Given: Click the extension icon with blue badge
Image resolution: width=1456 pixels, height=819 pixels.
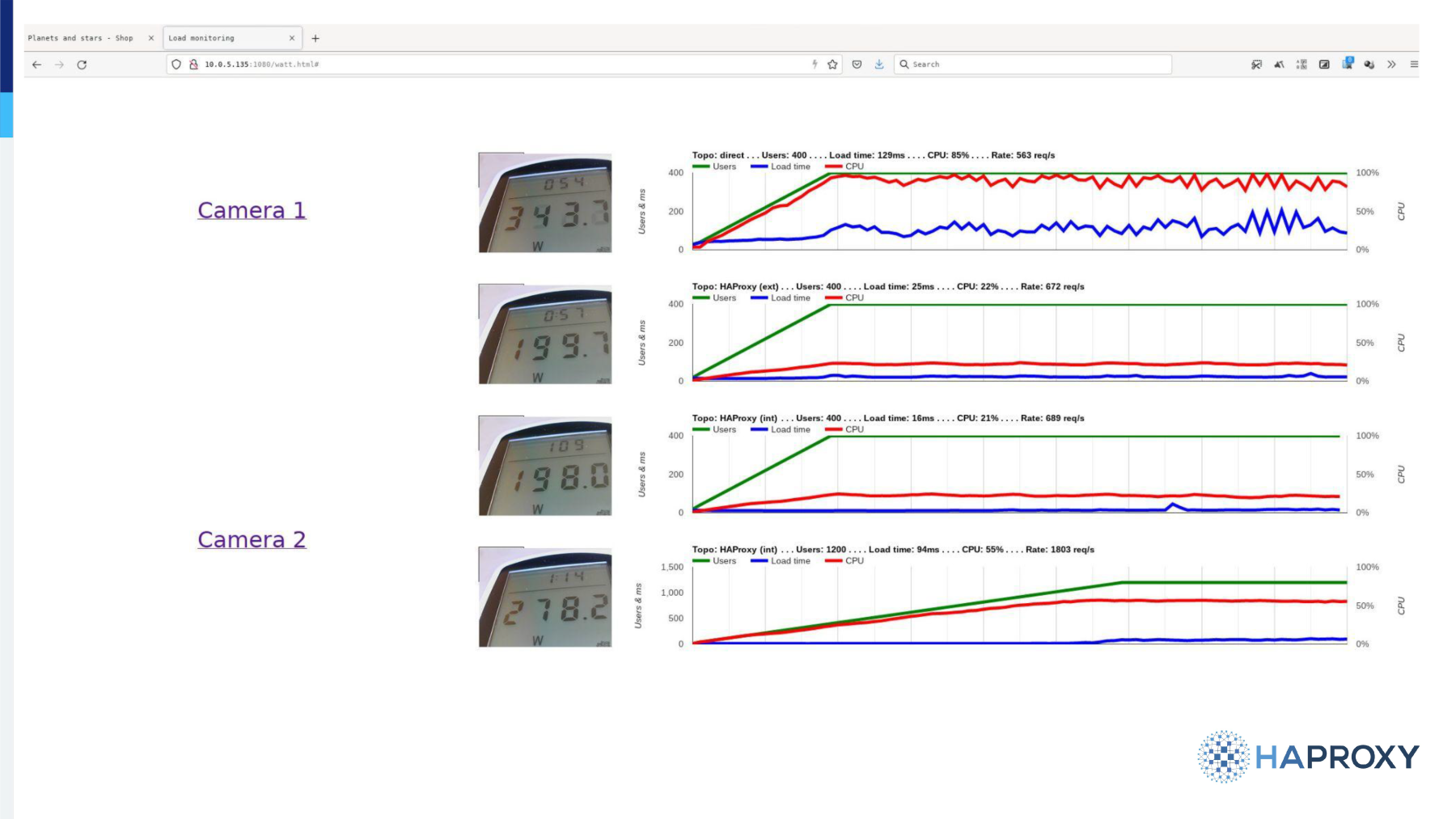Looking at the screenshot, I should pos(1347,63).
